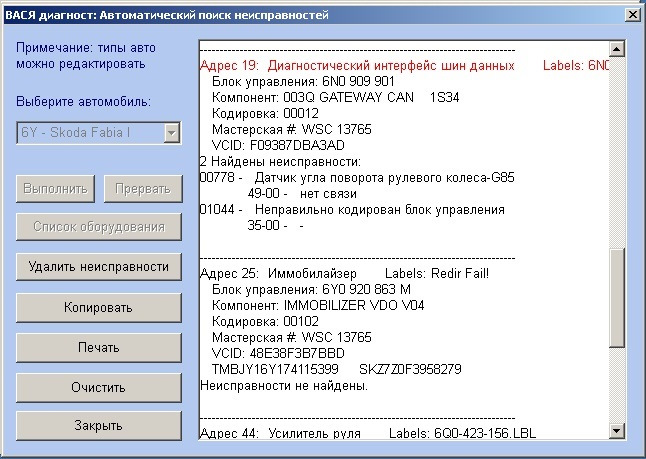Click the fault code 00778 line
The image size is (646, 459).
click(357, 178)
